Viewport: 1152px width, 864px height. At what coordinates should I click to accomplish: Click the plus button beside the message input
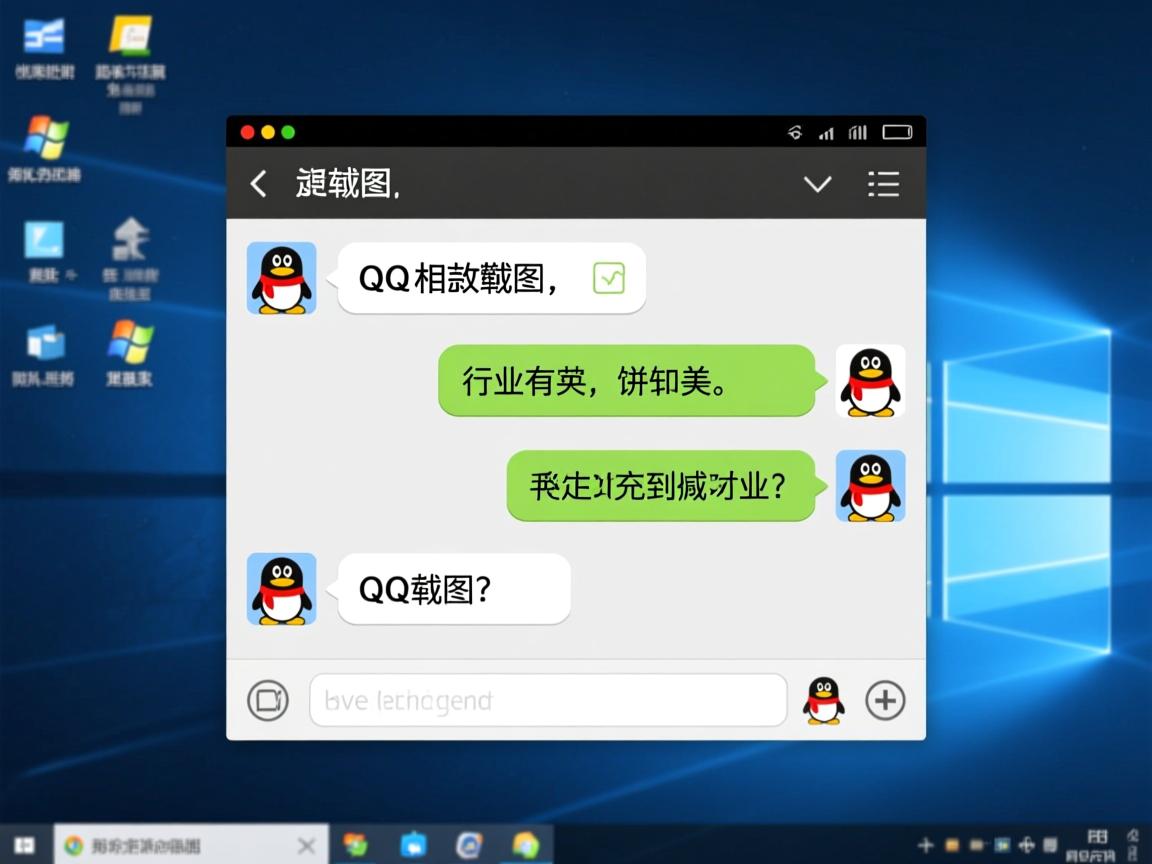coord(884,700)
